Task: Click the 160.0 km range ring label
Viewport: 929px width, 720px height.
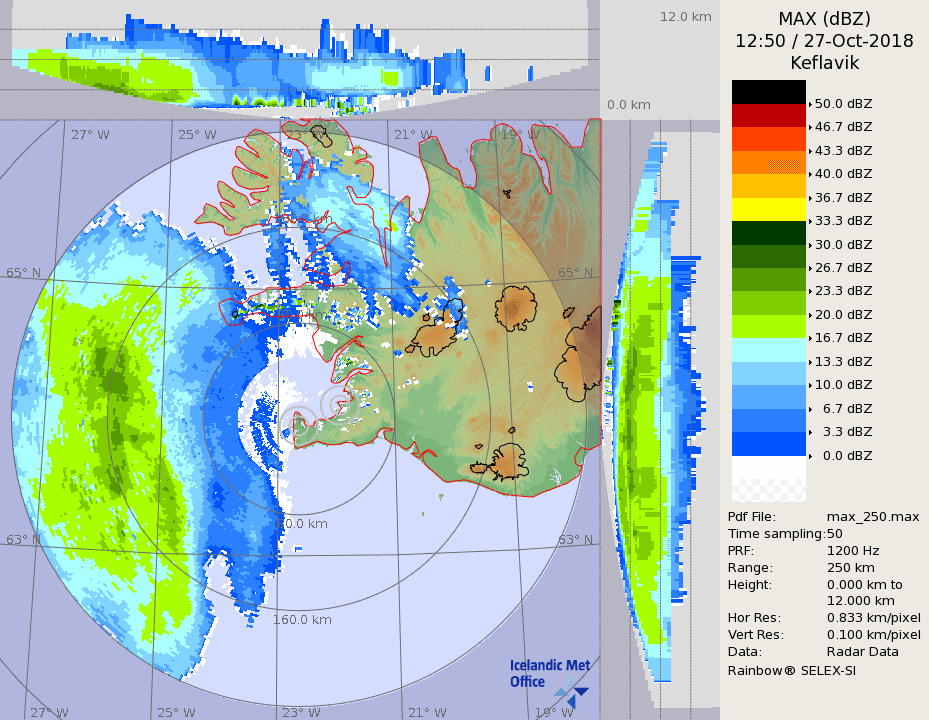Action: coord(302,620)
